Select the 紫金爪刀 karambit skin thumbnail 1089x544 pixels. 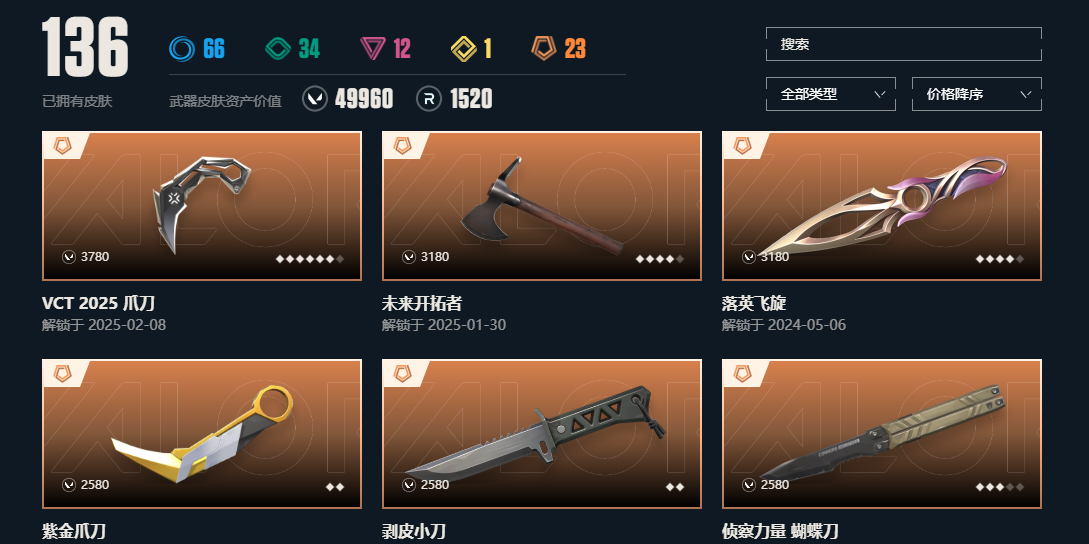coord(202,434)
